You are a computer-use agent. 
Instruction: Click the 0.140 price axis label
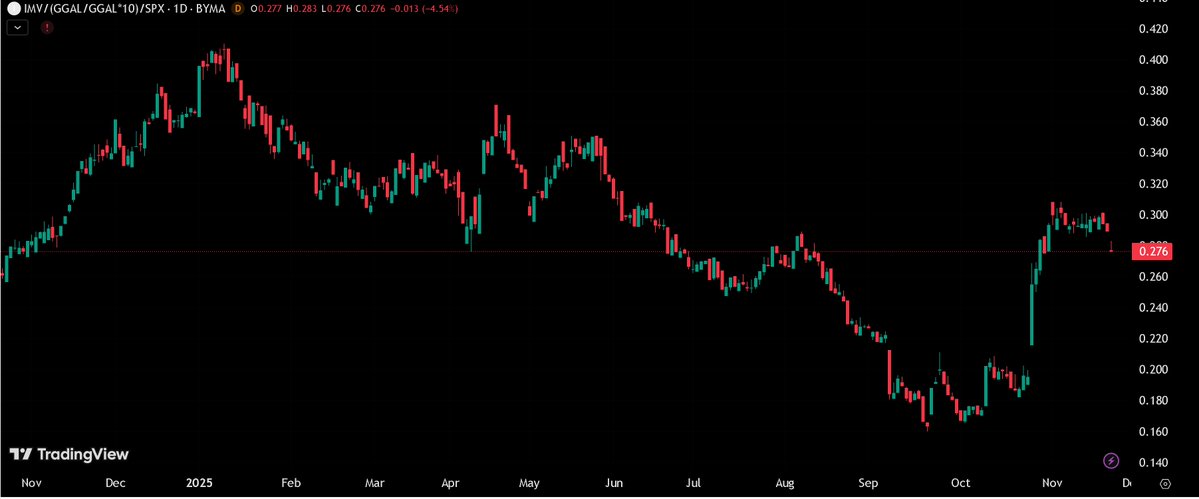tap(1152, 463)
